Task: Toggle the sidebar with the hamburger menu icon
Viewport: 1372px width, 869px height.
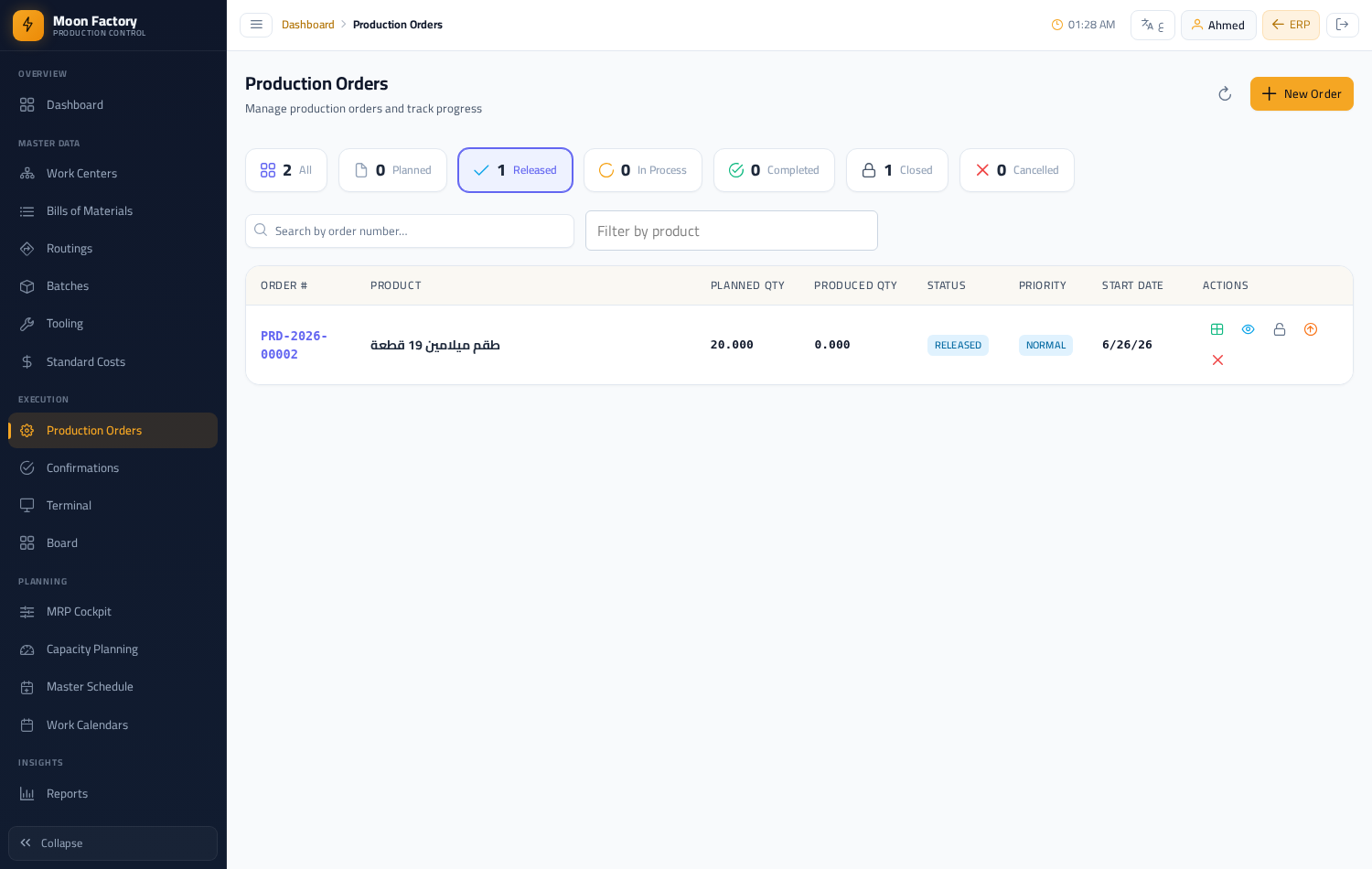Action: (256, 25)
